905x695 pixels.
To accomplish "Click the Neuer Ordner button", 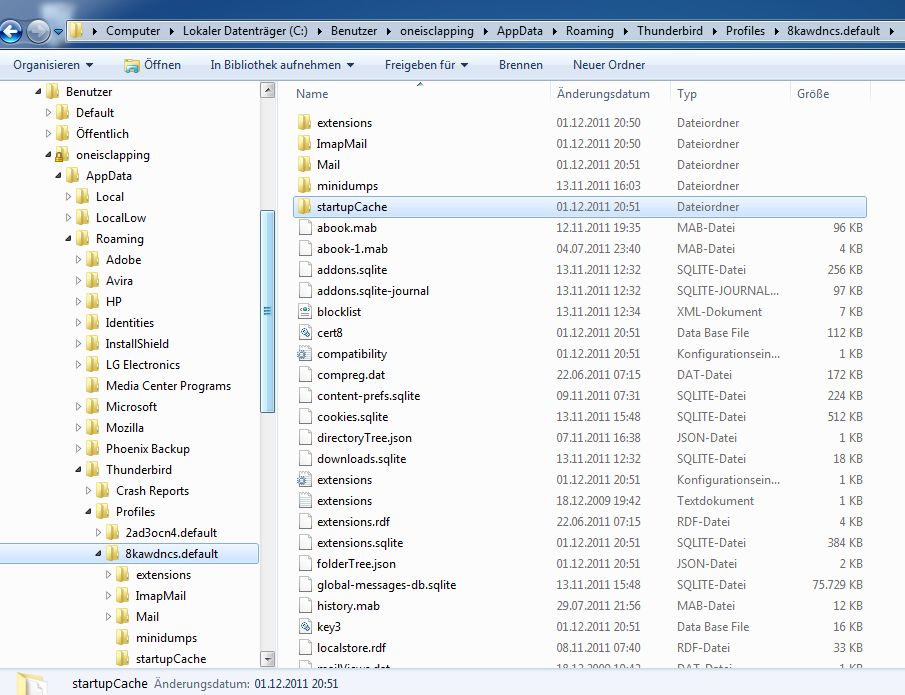I will click(x=609, y=65).
